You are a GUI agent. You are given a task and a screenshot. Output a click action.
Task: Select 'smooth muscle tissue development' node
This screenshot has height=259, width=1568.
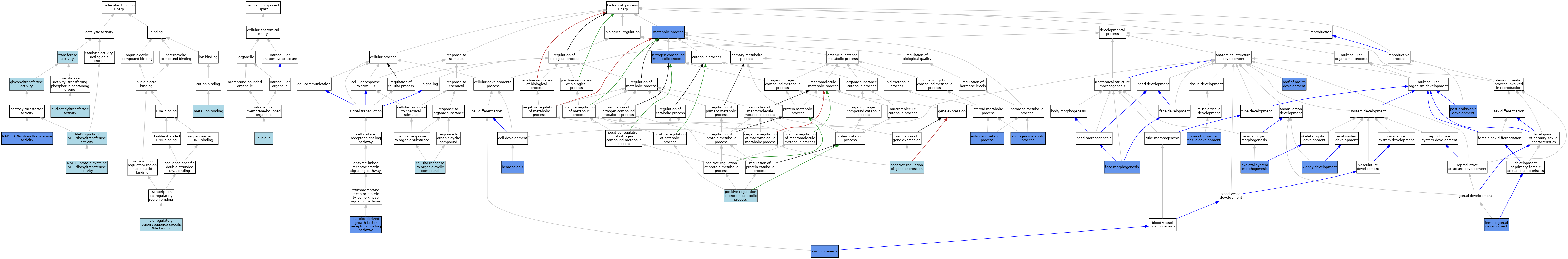tap(1204, 138)
